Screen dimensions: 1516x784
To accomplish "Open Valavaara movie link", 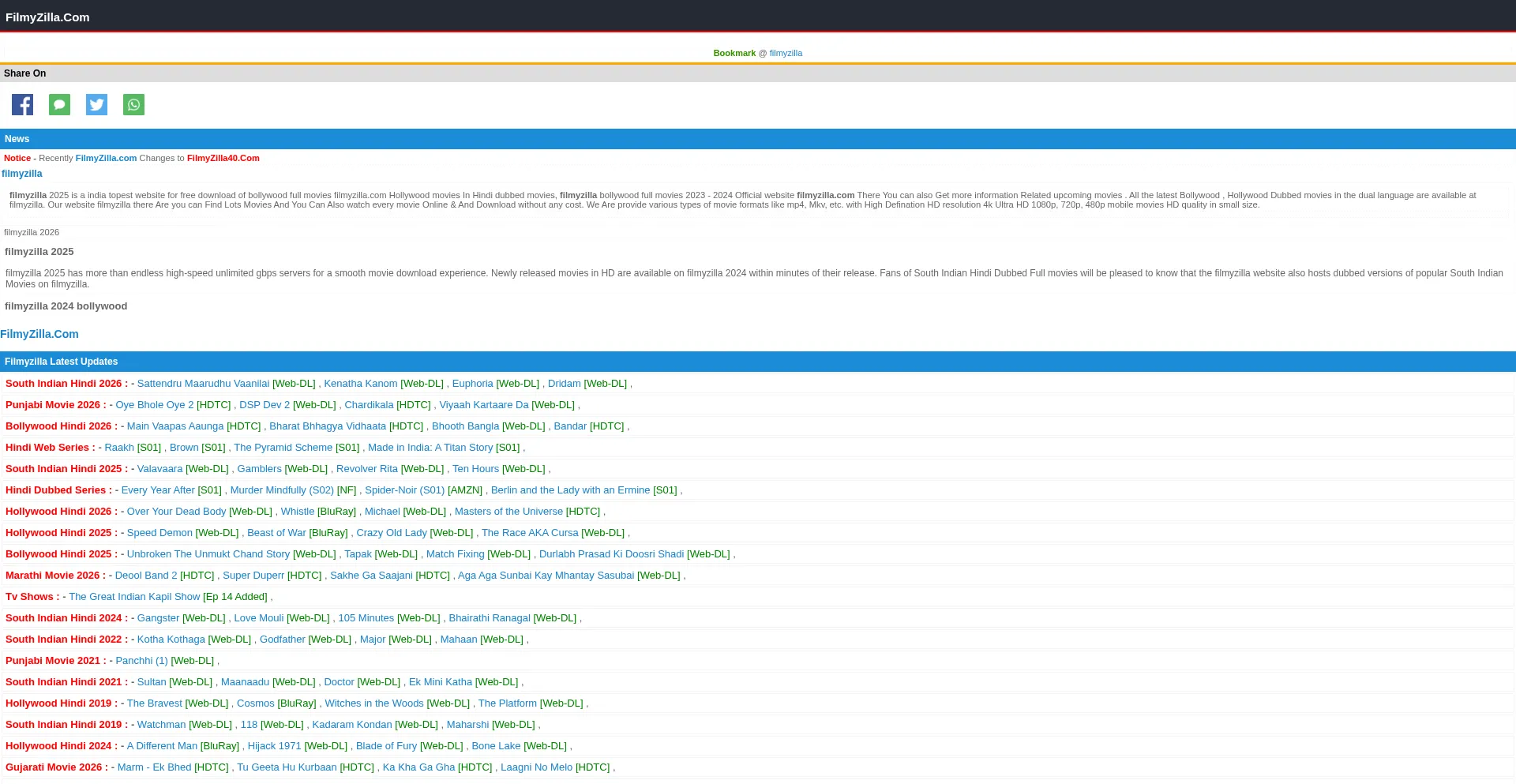I will (x=160, y=469).
